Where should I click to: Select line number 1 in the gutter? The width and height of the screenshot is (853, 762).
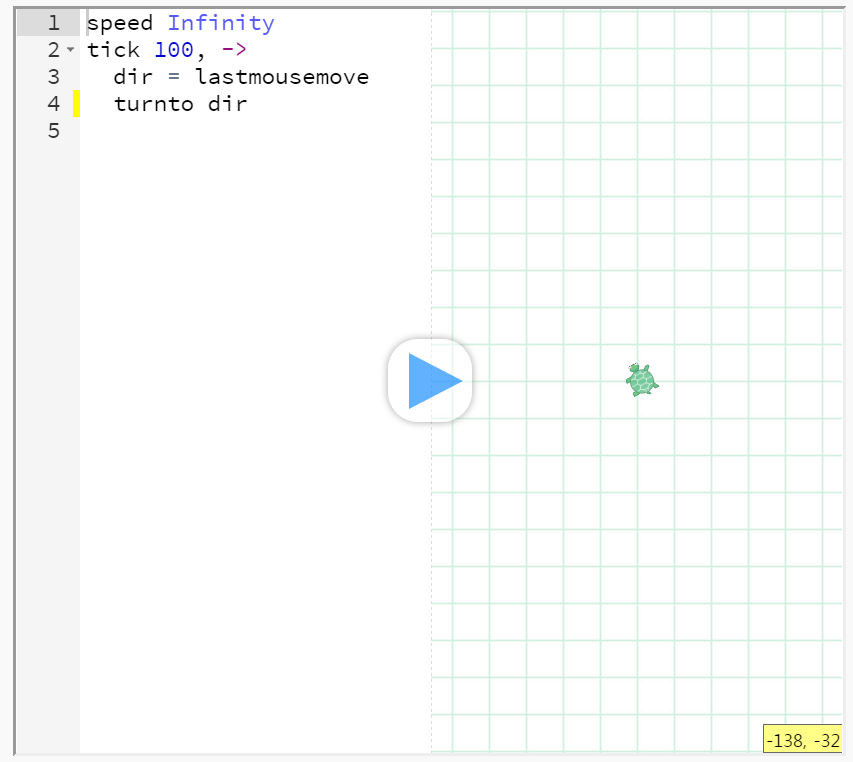[52, 23]
